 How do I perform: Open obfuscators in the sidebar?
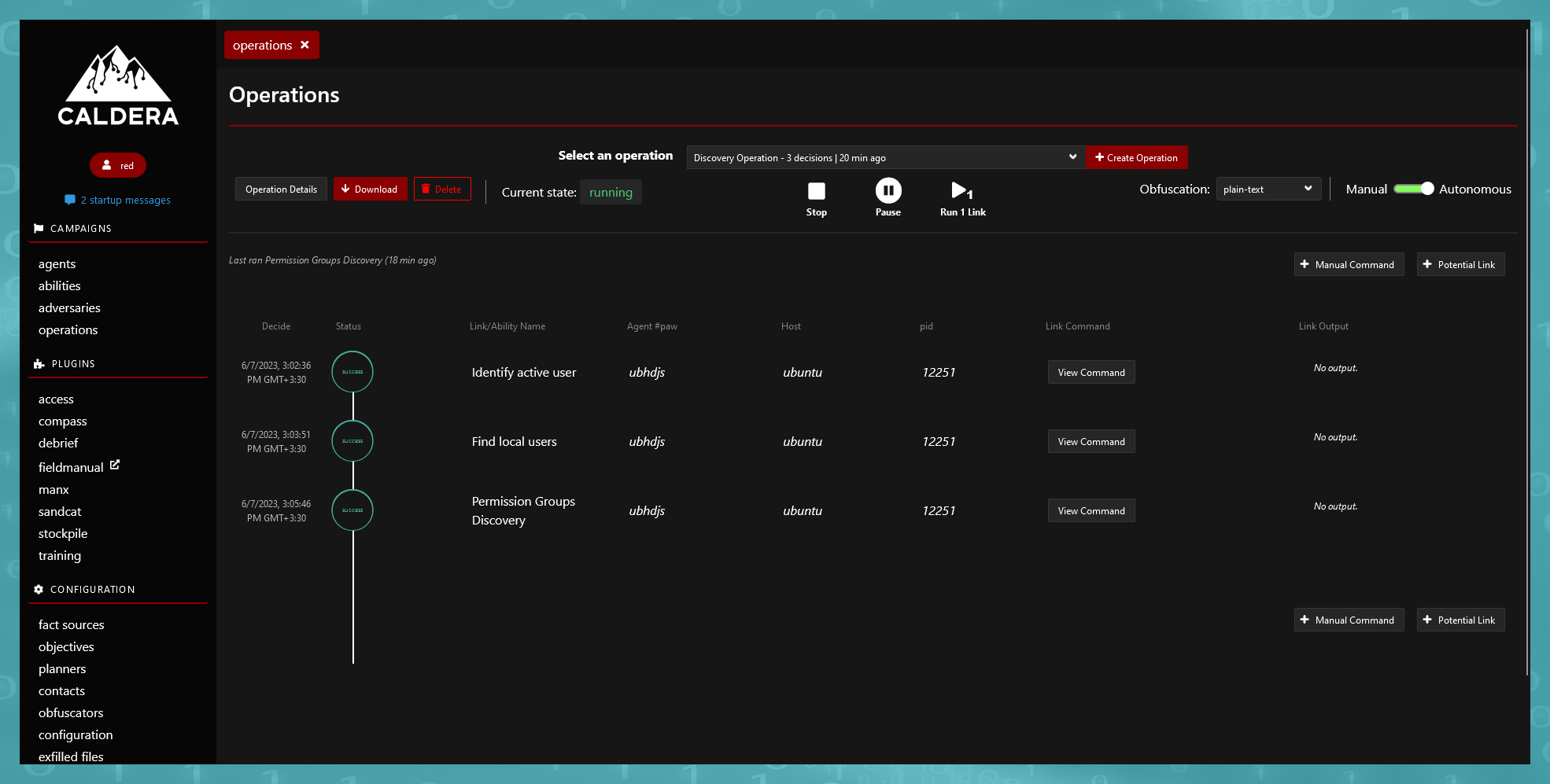[x=71, y=712]
